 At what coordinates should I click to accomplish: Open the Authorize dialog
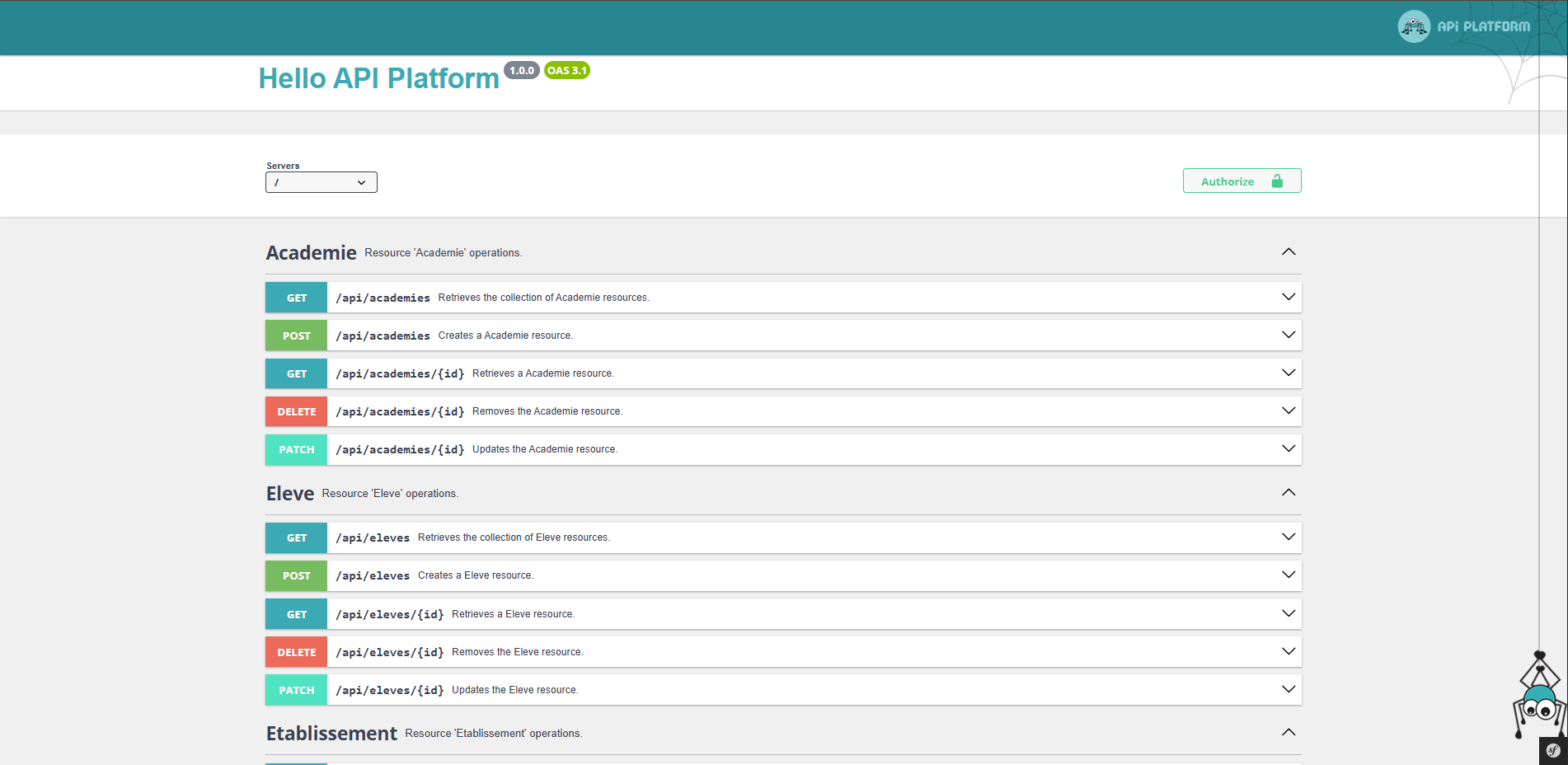click(x=1228, y=181)
